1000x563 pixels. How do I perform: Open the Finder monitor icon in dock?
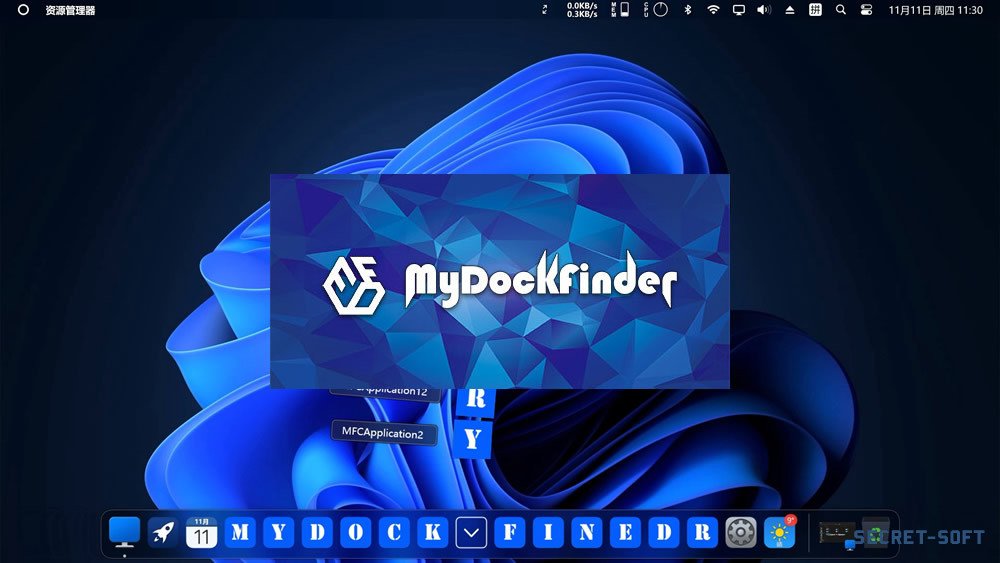(124, 532)
